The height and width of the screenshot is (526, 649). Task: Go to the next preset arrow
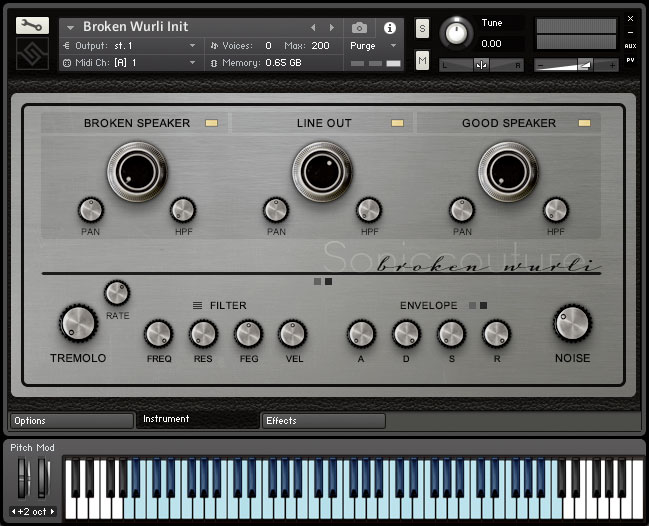[x=332, y=27]
